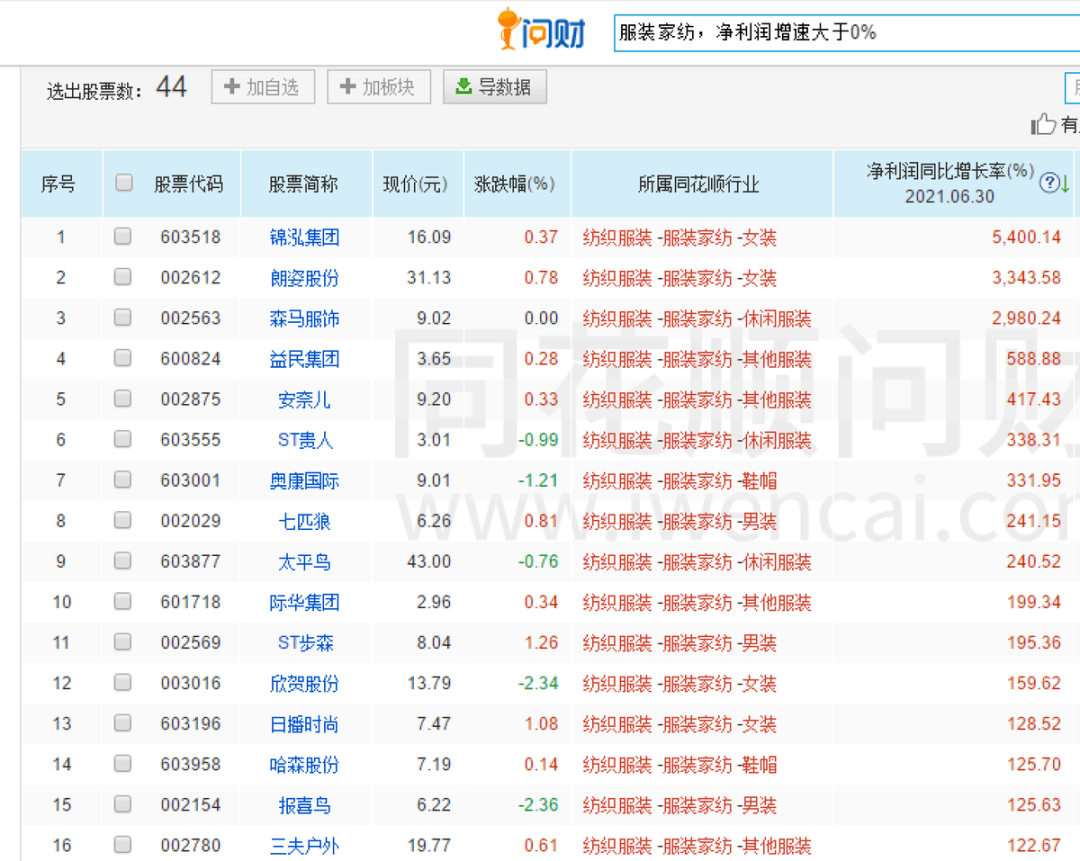Open the 七匹狼 stock link
This screenshot has width=1080, height=861.
[x=304, y=521]
